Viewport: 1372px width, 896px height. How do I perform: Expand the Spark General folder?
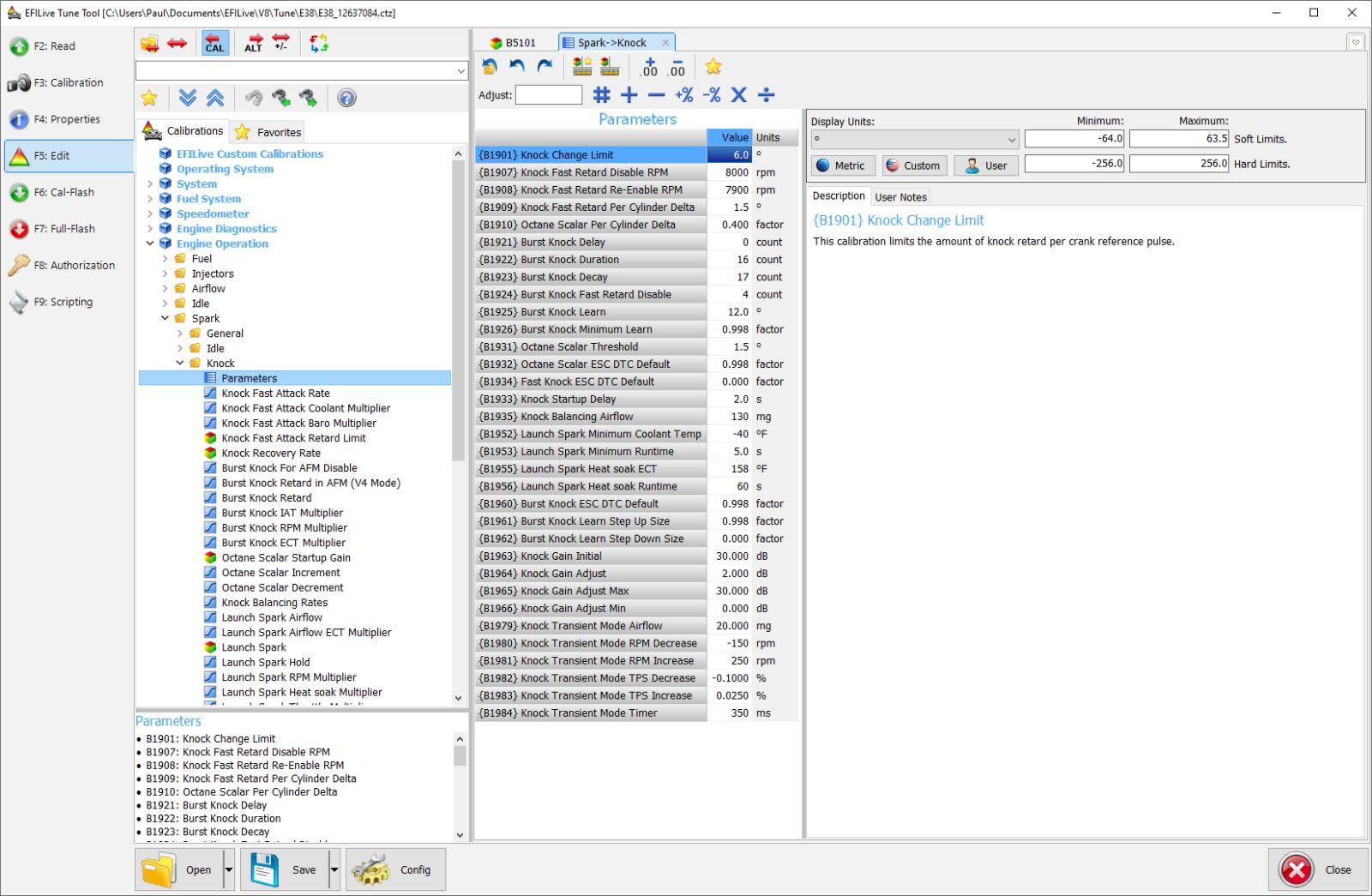point(180,334)
